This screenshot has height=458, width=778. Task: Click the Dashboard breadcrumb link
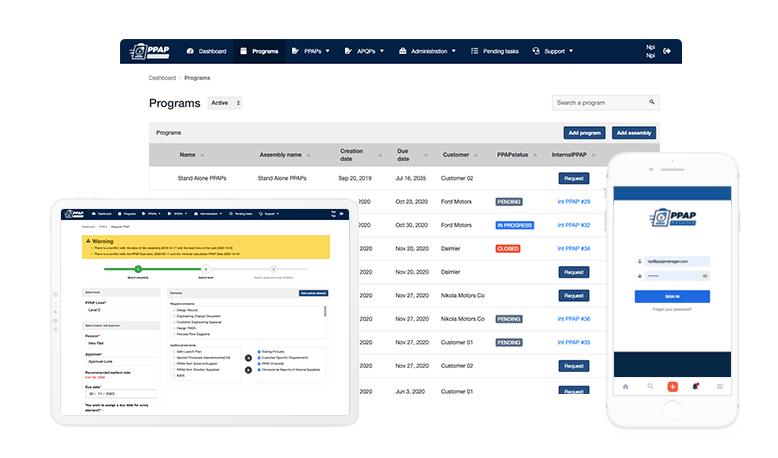(x=162, y=78)
